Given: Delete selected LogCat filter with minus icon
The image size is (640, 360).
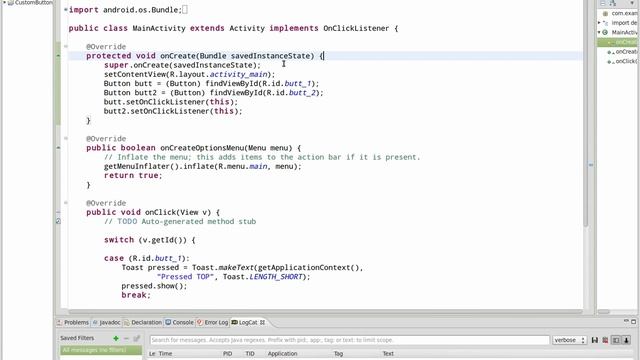Looking at the screenshot, I should click(126, 338).
